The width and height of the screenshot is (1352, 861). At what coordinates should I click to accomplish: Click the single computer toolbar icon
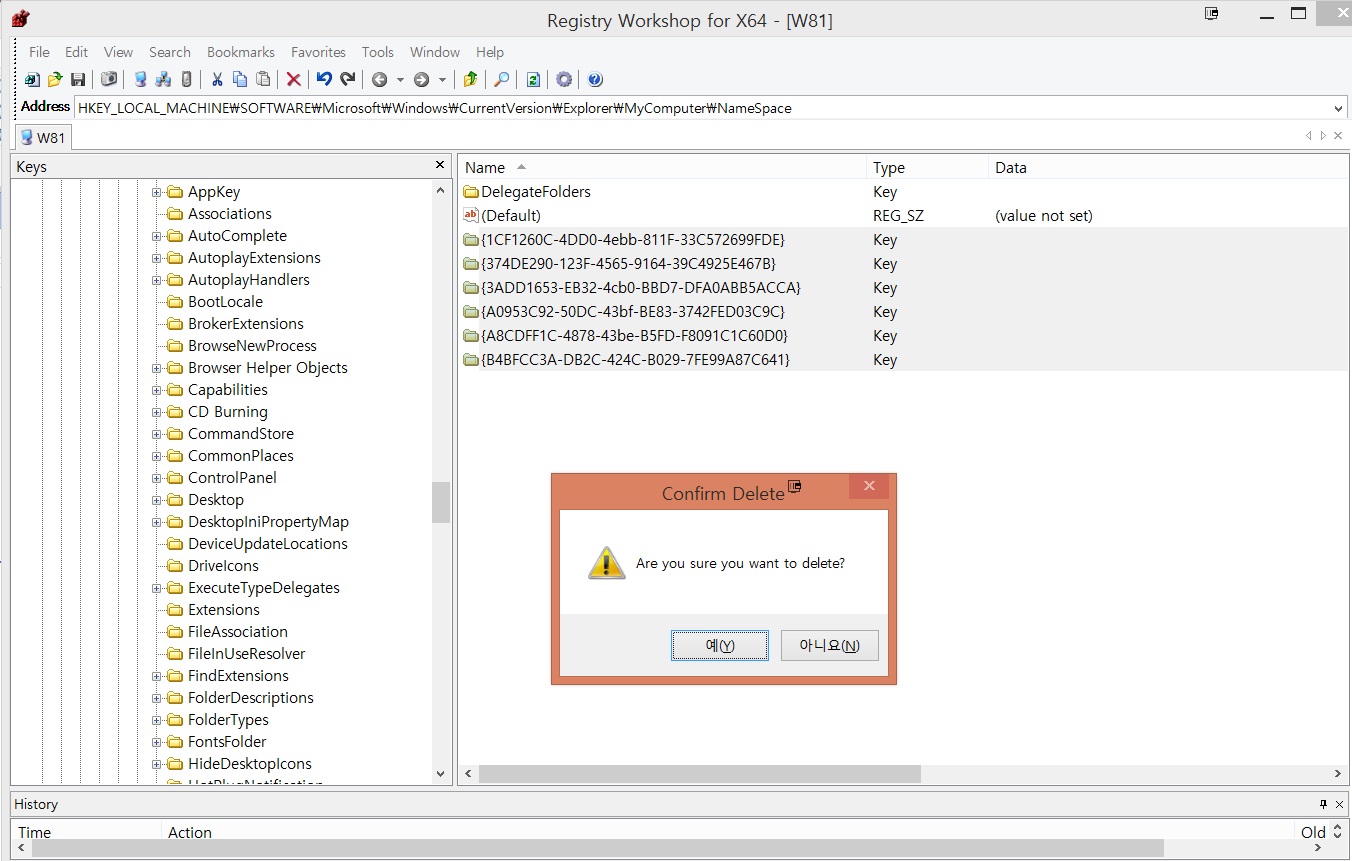[x=140, y=80]
